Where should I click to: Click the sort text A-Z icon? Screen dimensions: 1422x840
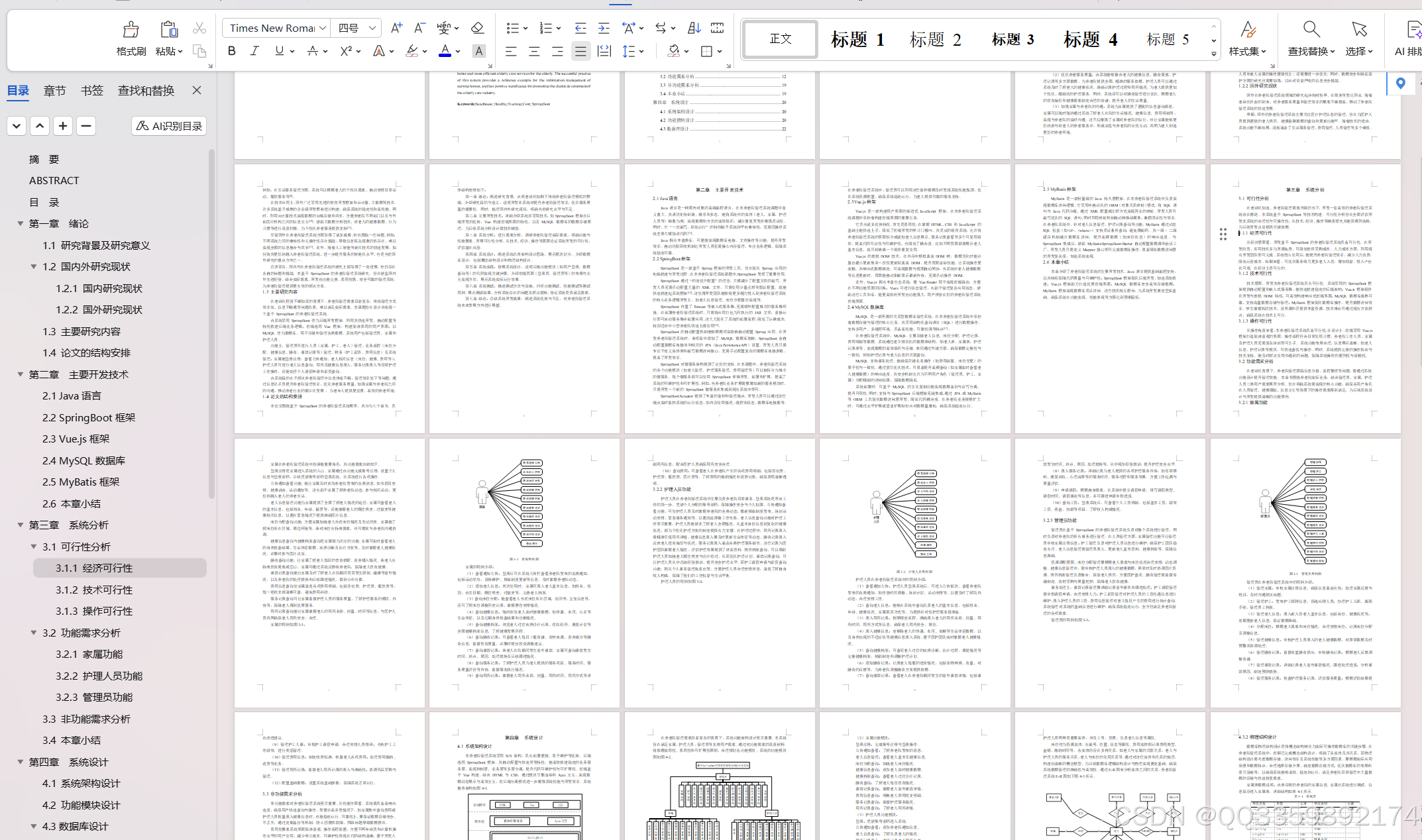pyautogui.click(x=694, y=28)
